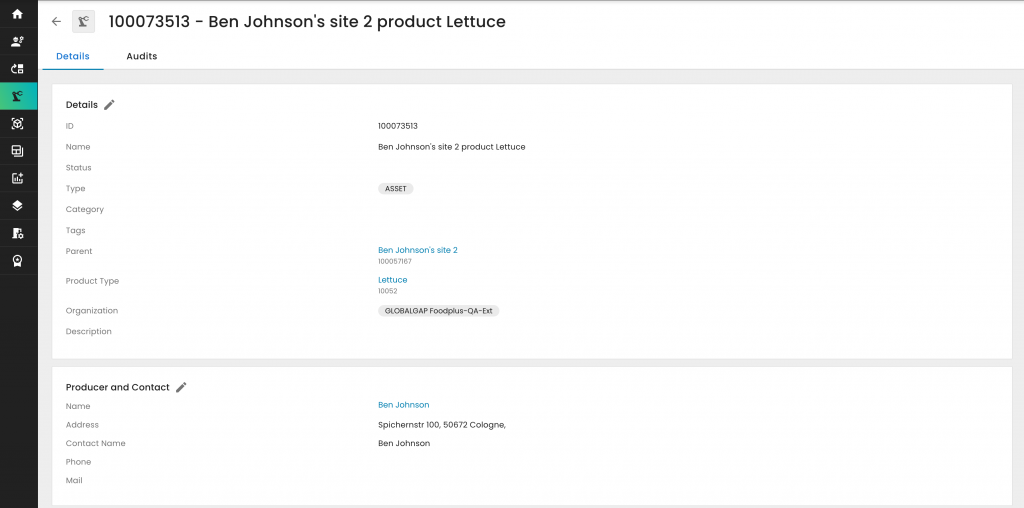This screenshot has height=508, width=1024.
Task: Open the scan-target icon in sidebar
Action: tap(17, 124)
